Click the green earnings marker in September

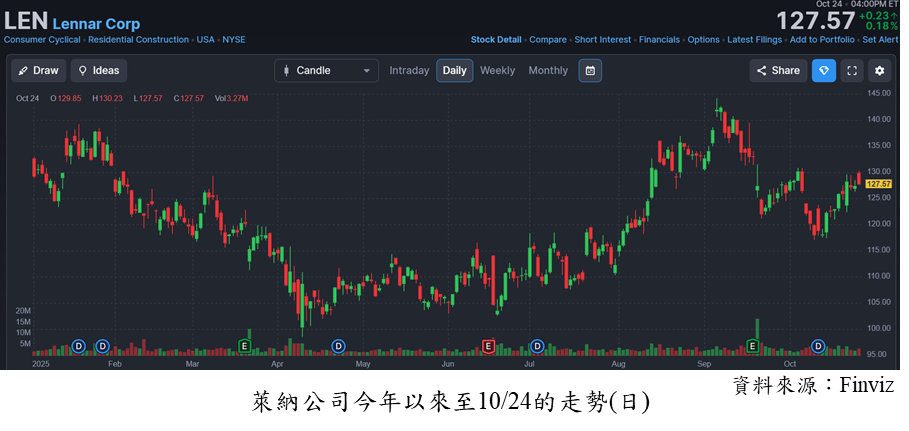(753, 346)
